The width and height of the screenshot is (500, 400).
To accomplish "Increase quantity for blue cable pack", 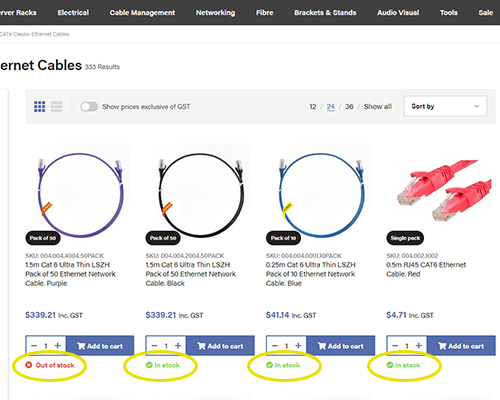I will click(x=298, y=346).
